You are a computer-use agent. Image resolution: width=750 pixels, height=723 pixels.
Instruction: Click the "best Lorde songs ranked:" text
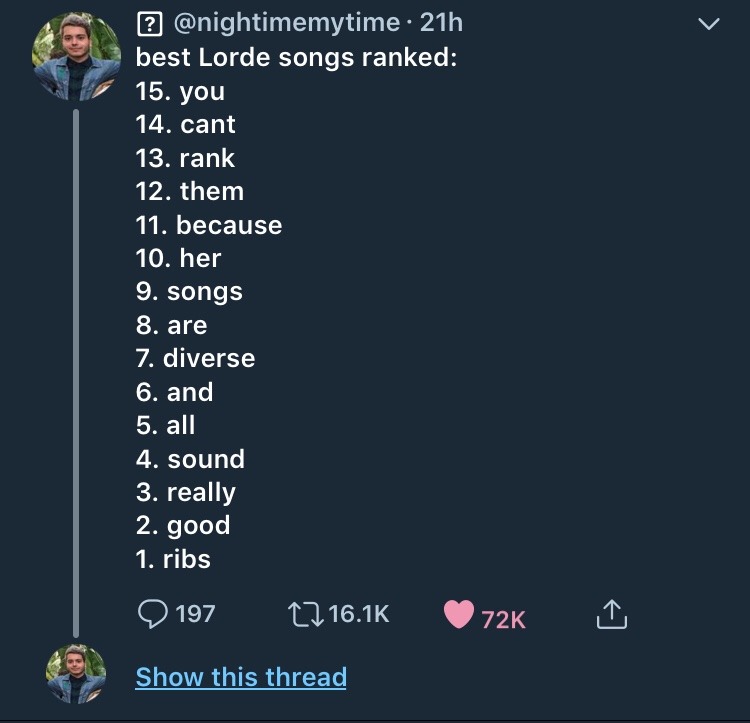point(296,57)
